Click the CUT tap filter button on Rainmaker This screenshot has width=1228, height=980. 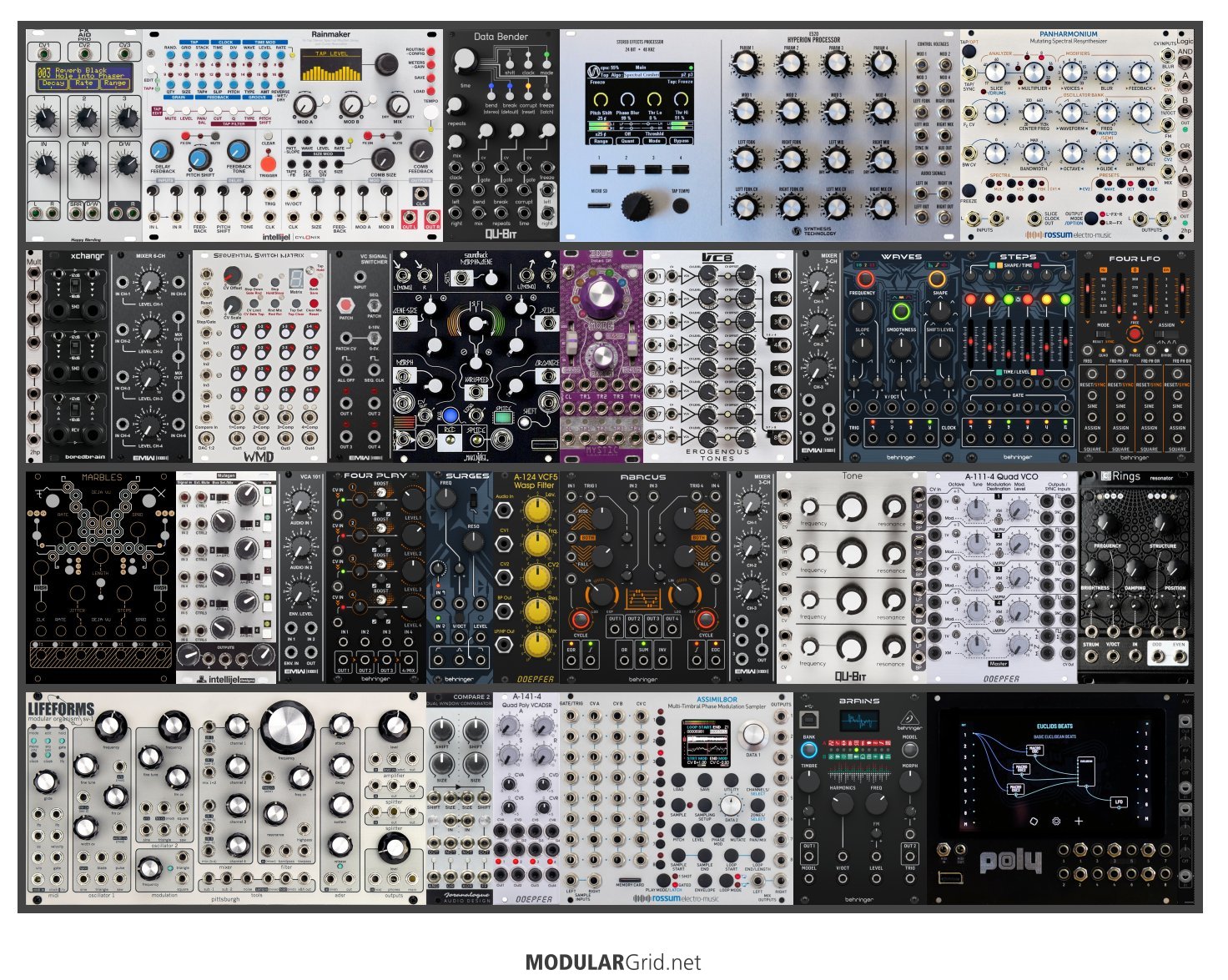point(218,109)
